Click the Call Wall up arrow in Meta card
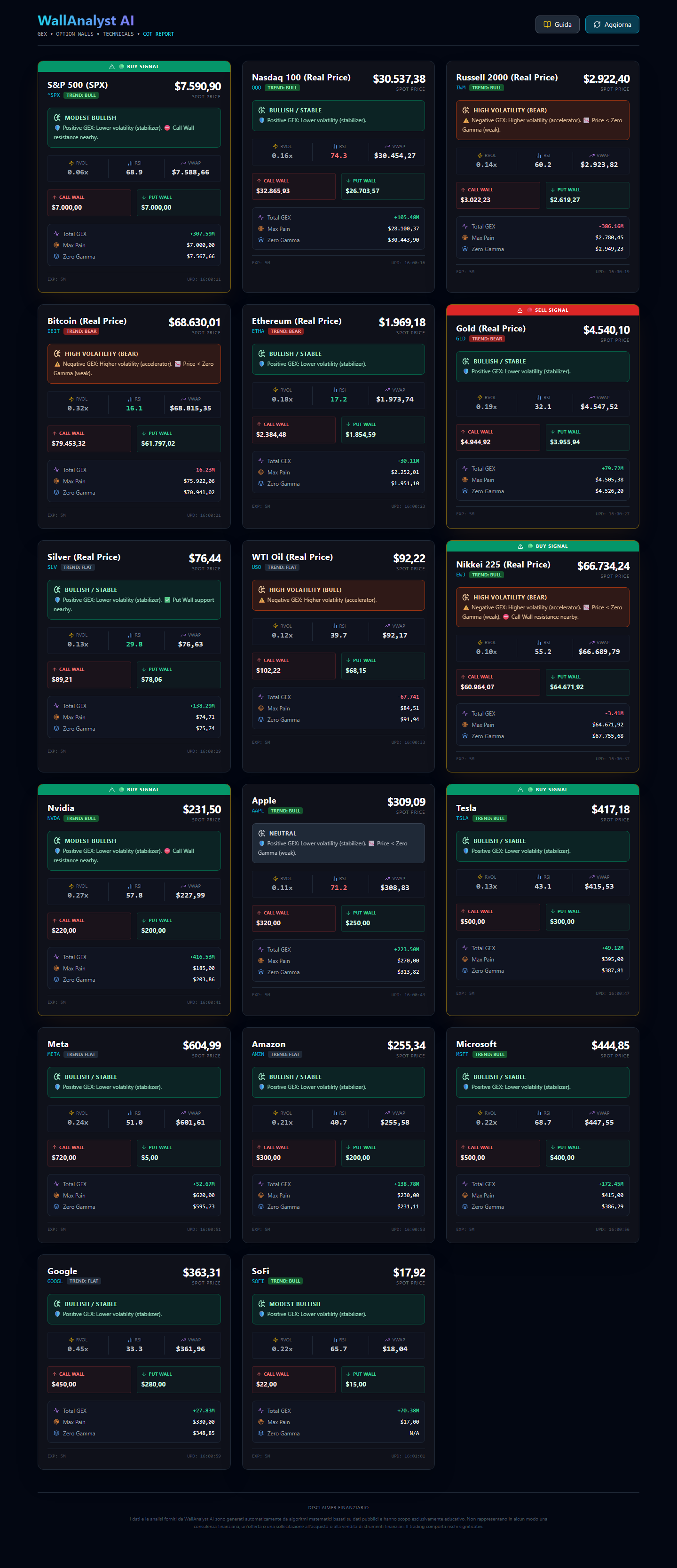 [x=55, y=1147]
